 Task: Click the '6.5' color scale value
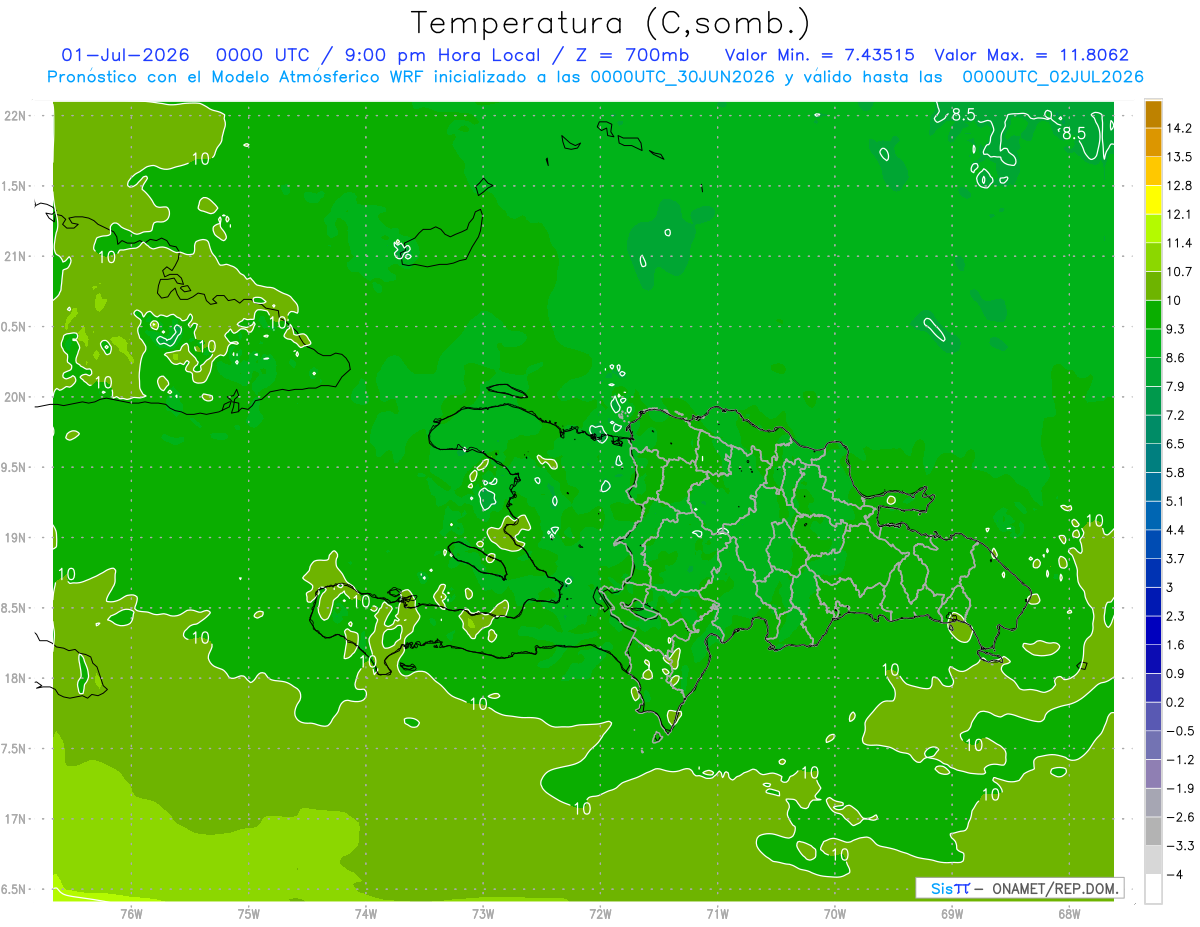click(x=1177, y=444)
